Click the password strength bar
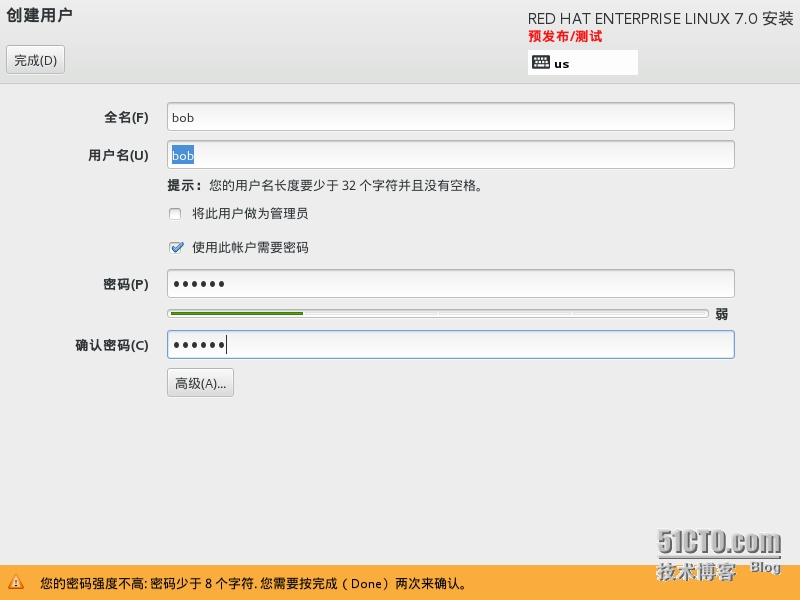800x600 pixels. (438, 313)
